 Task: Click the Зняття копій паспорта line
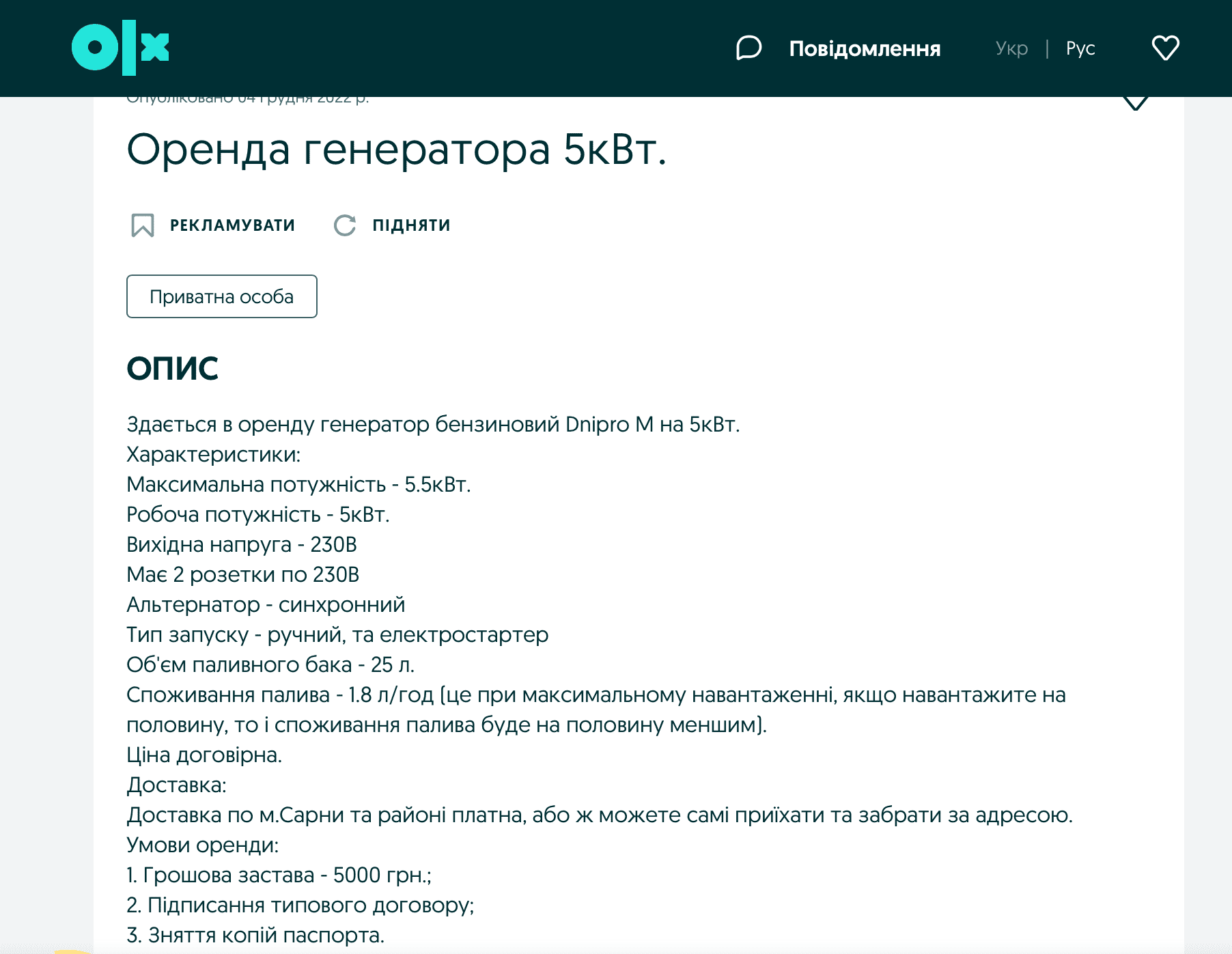coord(255,935)
